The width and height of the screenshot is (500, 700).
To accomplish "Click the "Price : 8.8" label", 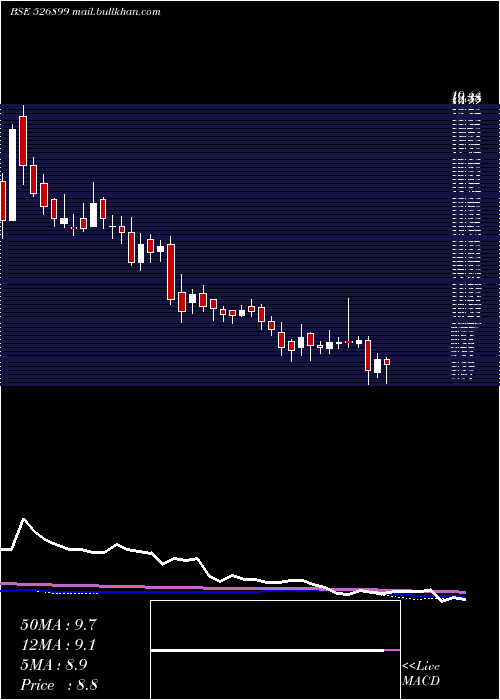I will [x=59, y=685].
